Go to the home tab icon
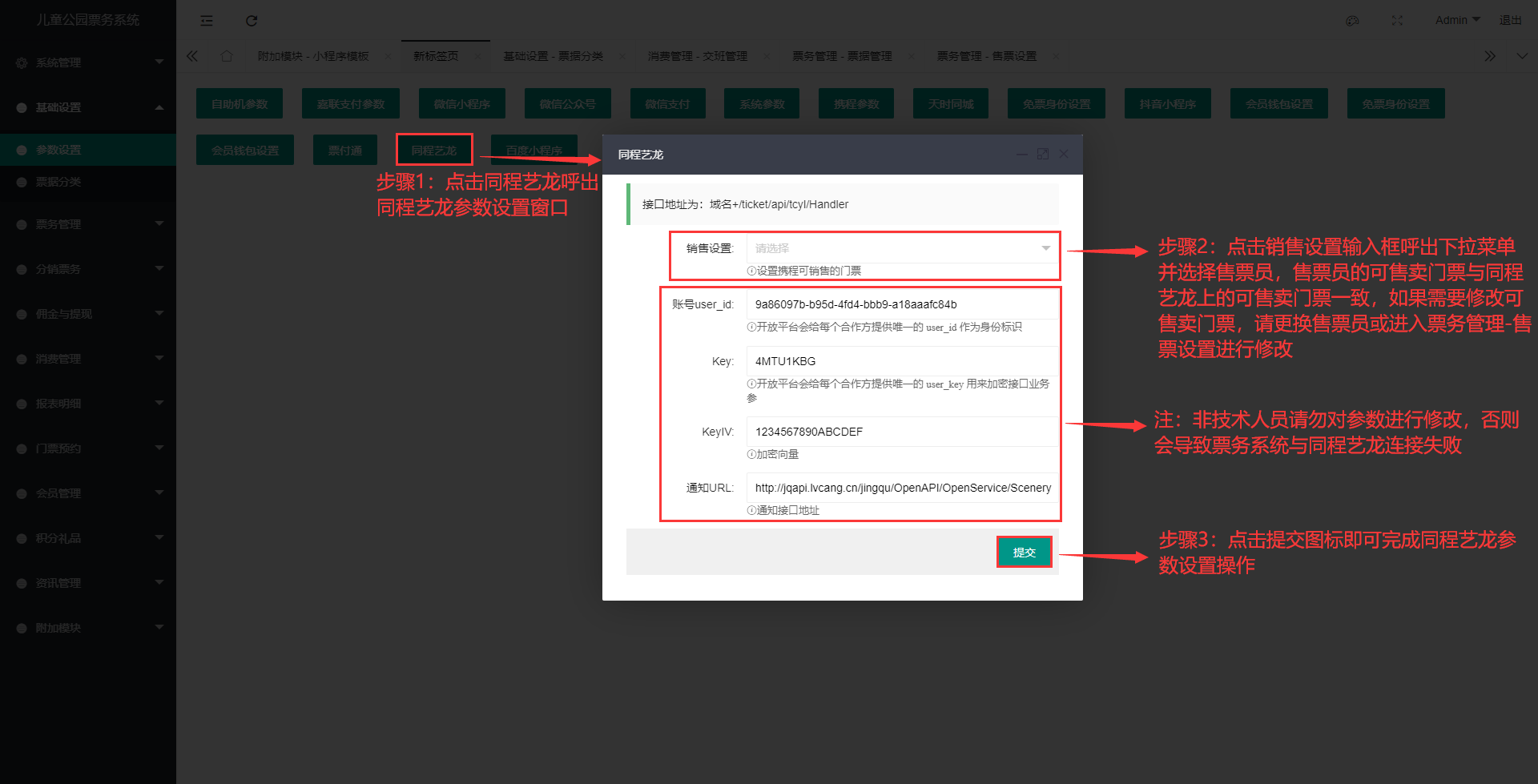 [x=227, y=56]
